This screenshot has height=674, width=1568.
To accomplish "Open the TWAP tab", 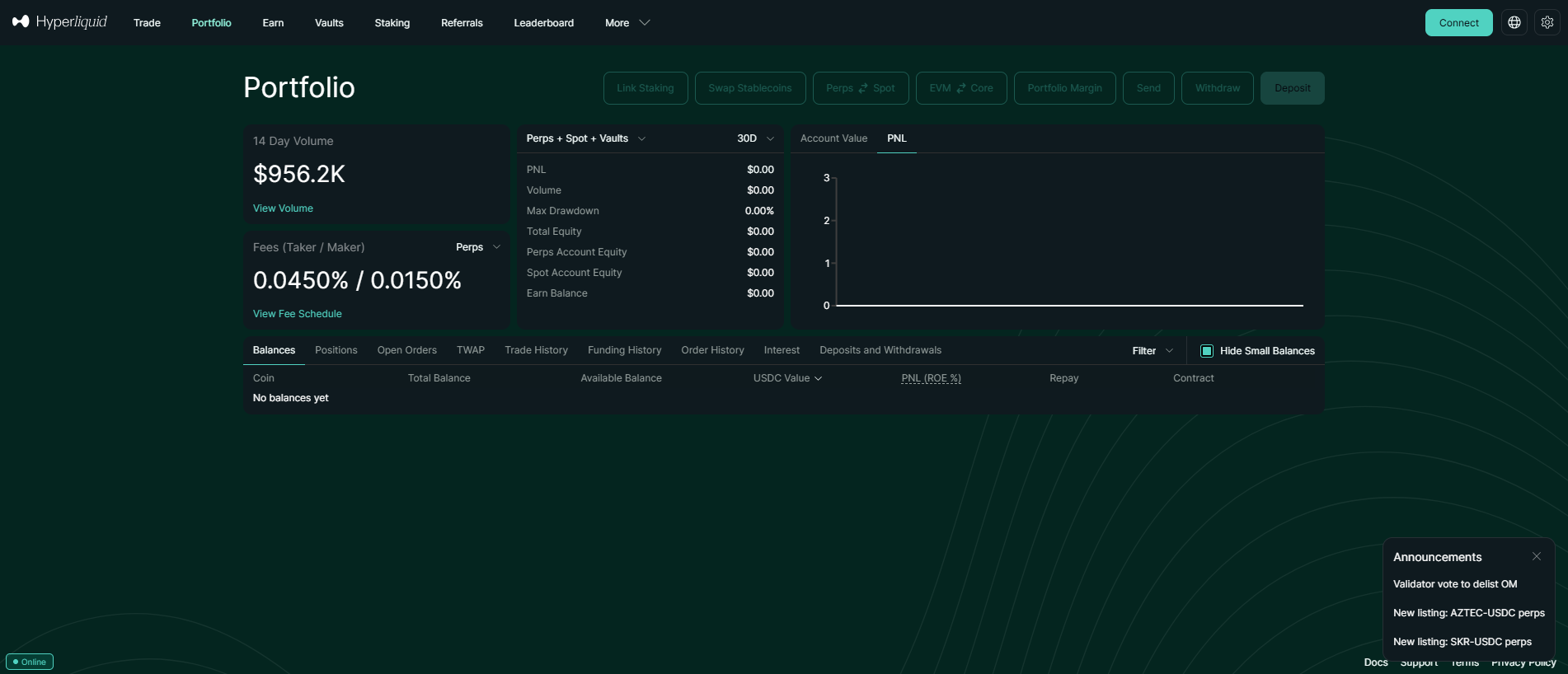I will pyautogui.click(x=471, y=350).
